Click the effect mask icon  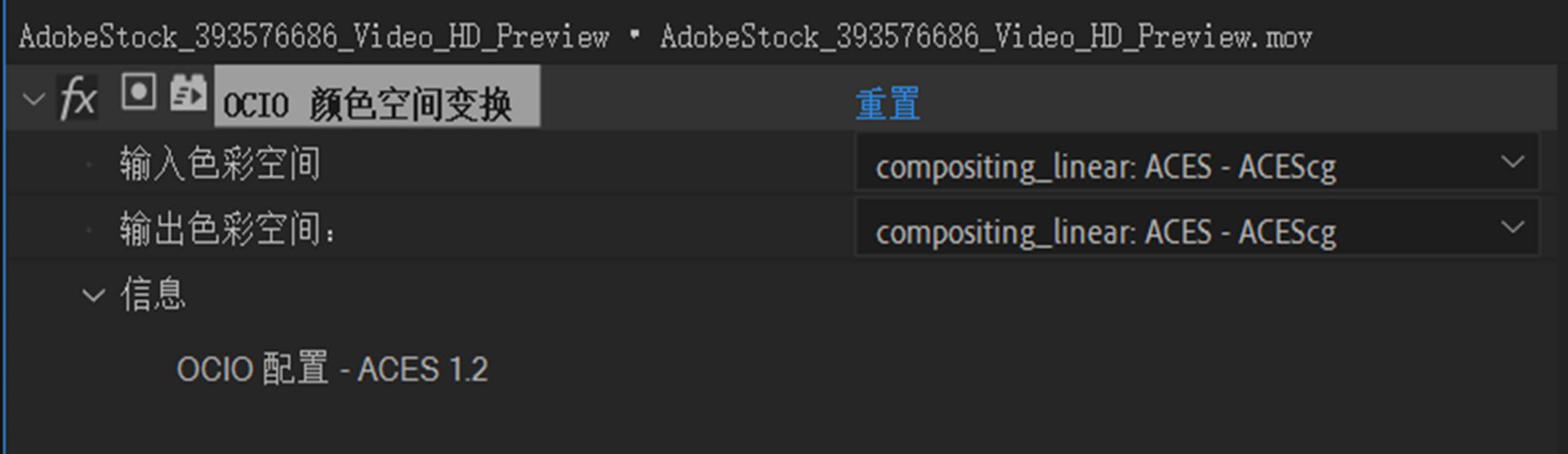tap(138, 91)
